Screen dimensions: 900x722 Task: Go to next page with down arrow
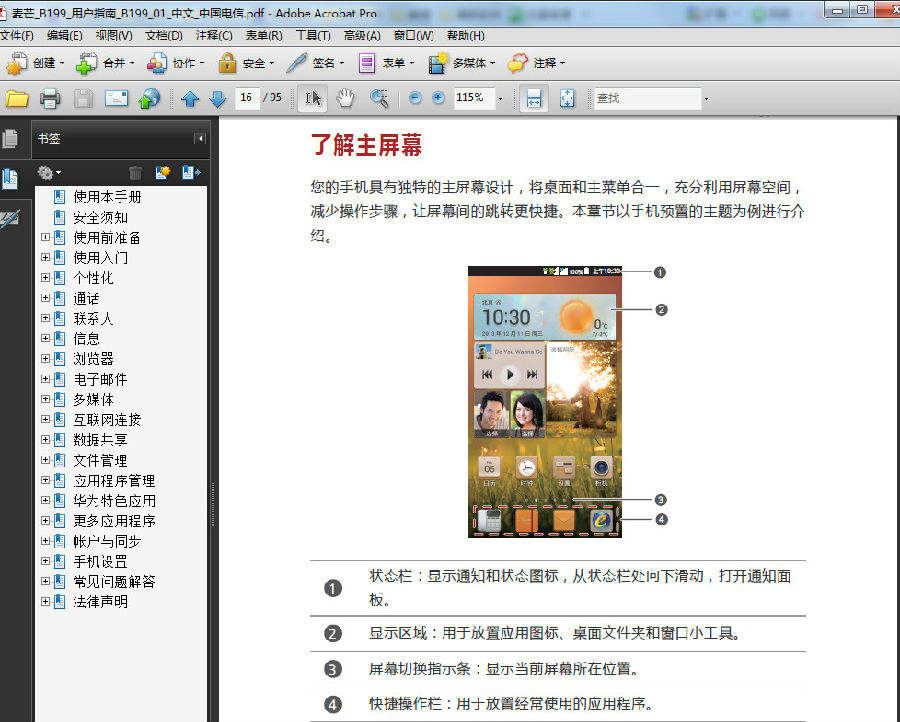coord(218,98)
